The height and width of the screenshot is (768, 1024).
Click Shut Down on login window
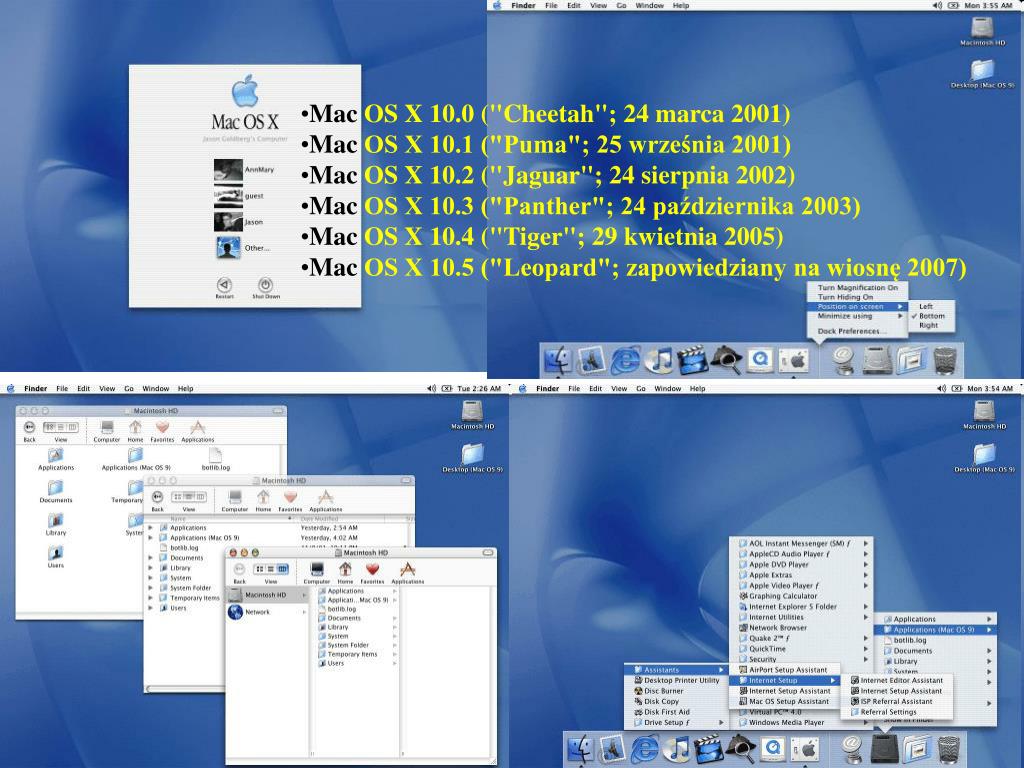(x=266, y=288)
